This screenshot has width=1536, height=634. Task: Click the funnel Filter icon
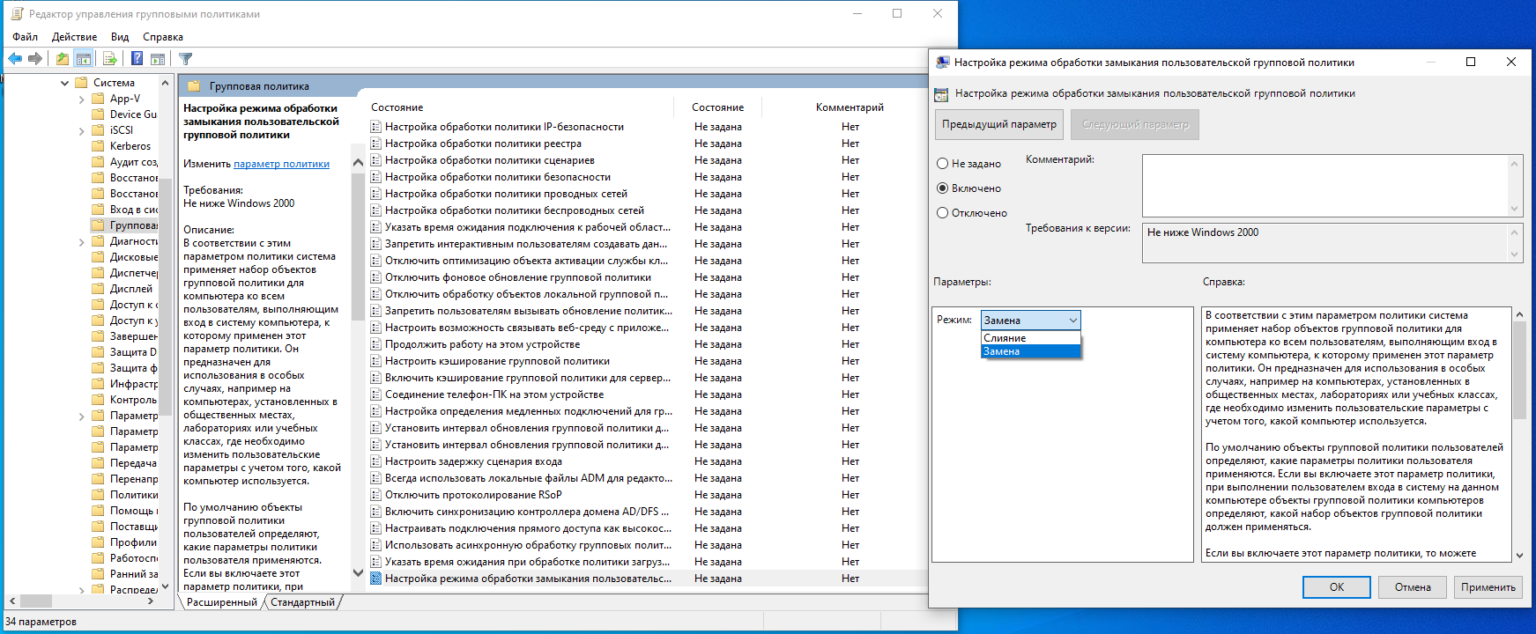pyautogui.click(x=185, y=58)
